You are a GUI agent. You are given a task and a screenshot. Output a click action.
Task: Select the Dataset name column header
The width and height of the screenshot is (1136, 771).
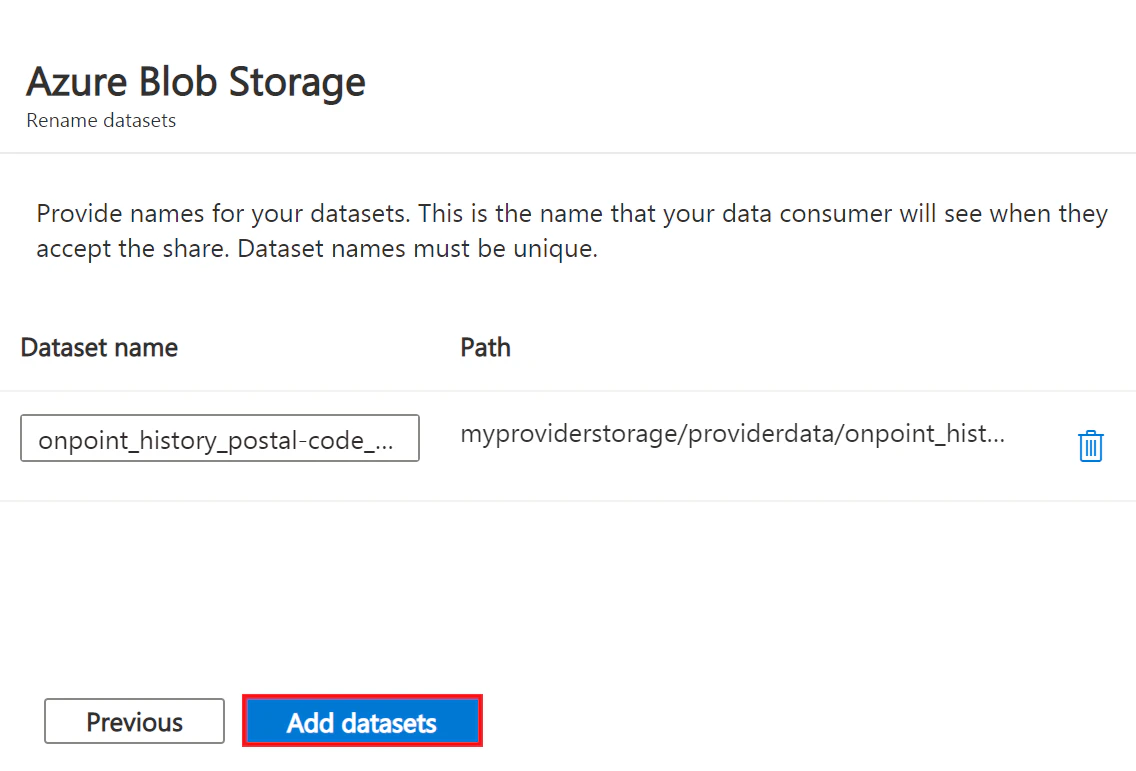pyautogui.click(x=99, y=348)
